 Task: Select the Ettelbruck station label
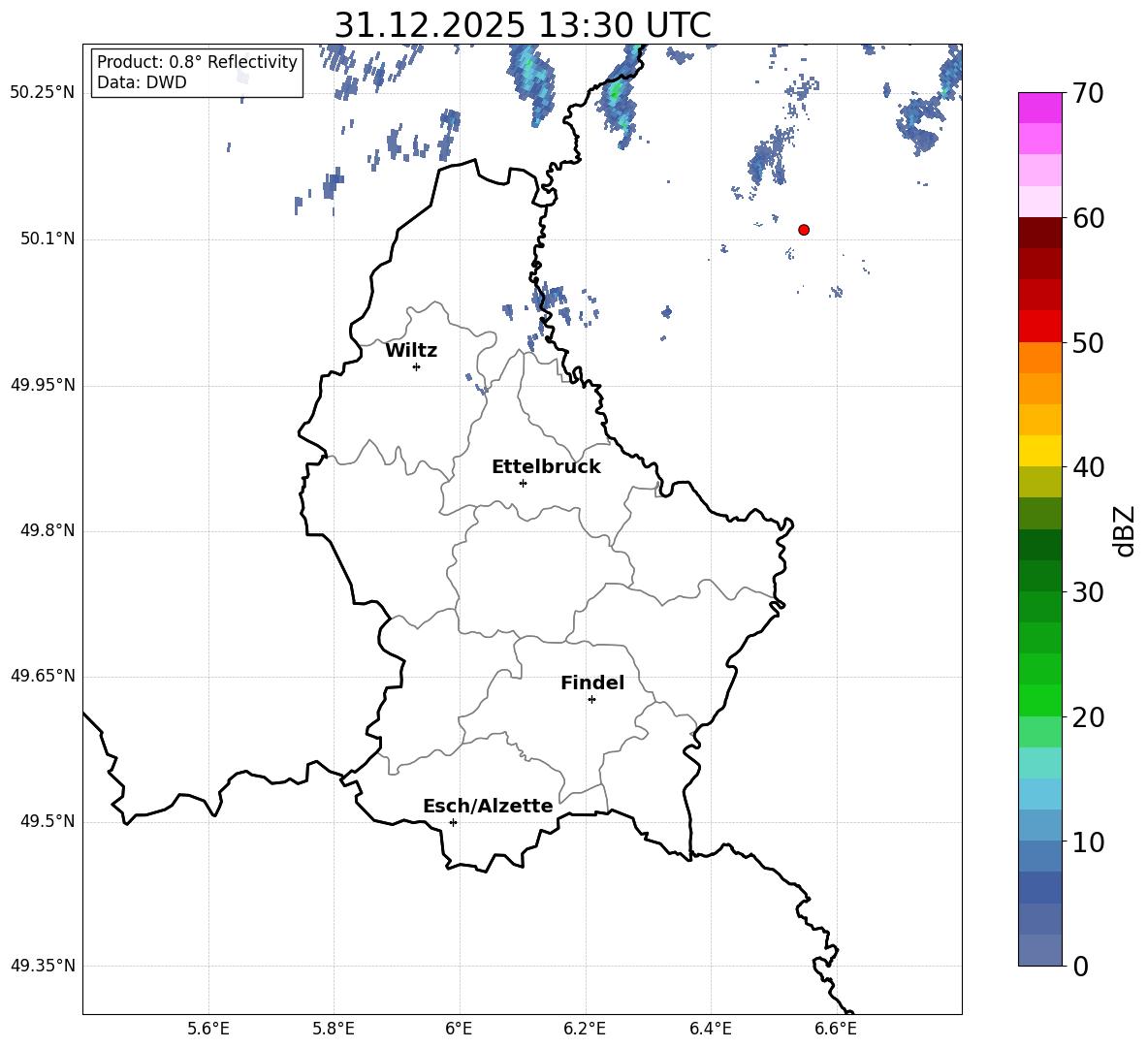(546, 467)
